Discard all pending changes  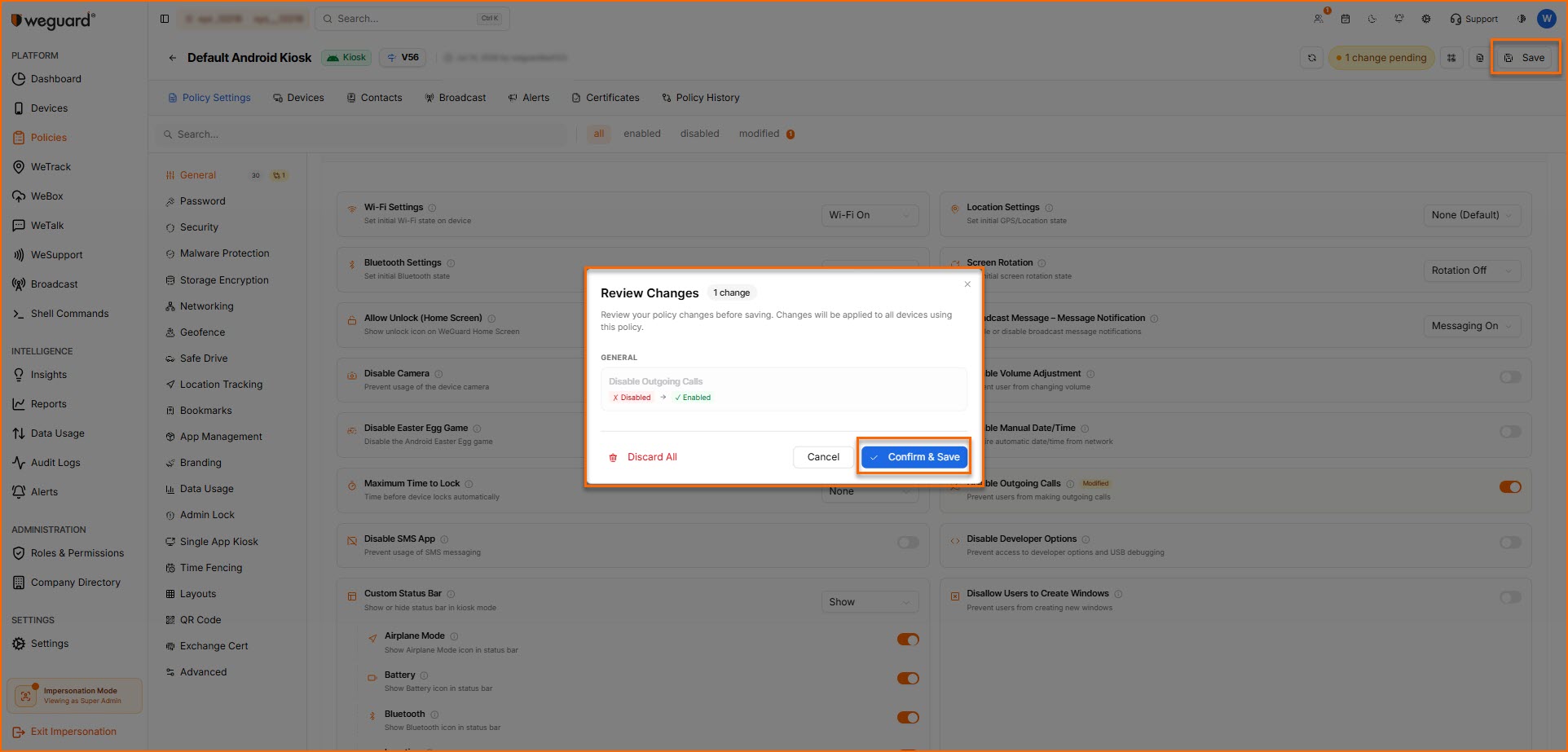[x=643, y=457]
